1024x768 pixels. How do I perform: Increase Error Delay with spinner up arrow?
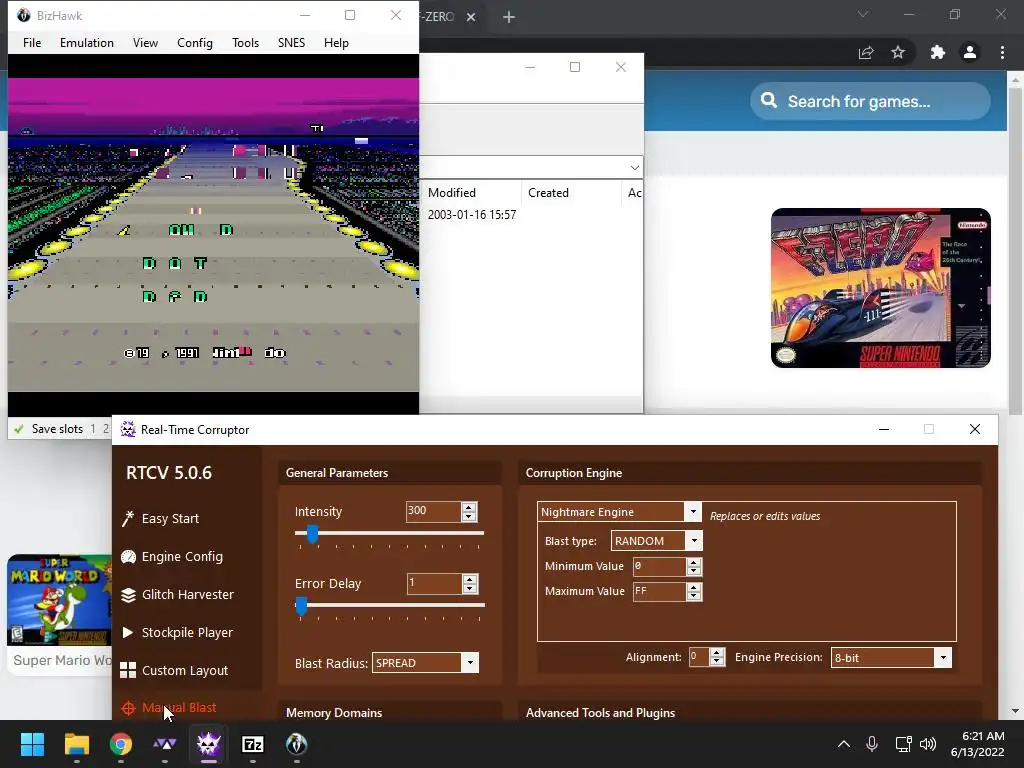tap(469, 579)
